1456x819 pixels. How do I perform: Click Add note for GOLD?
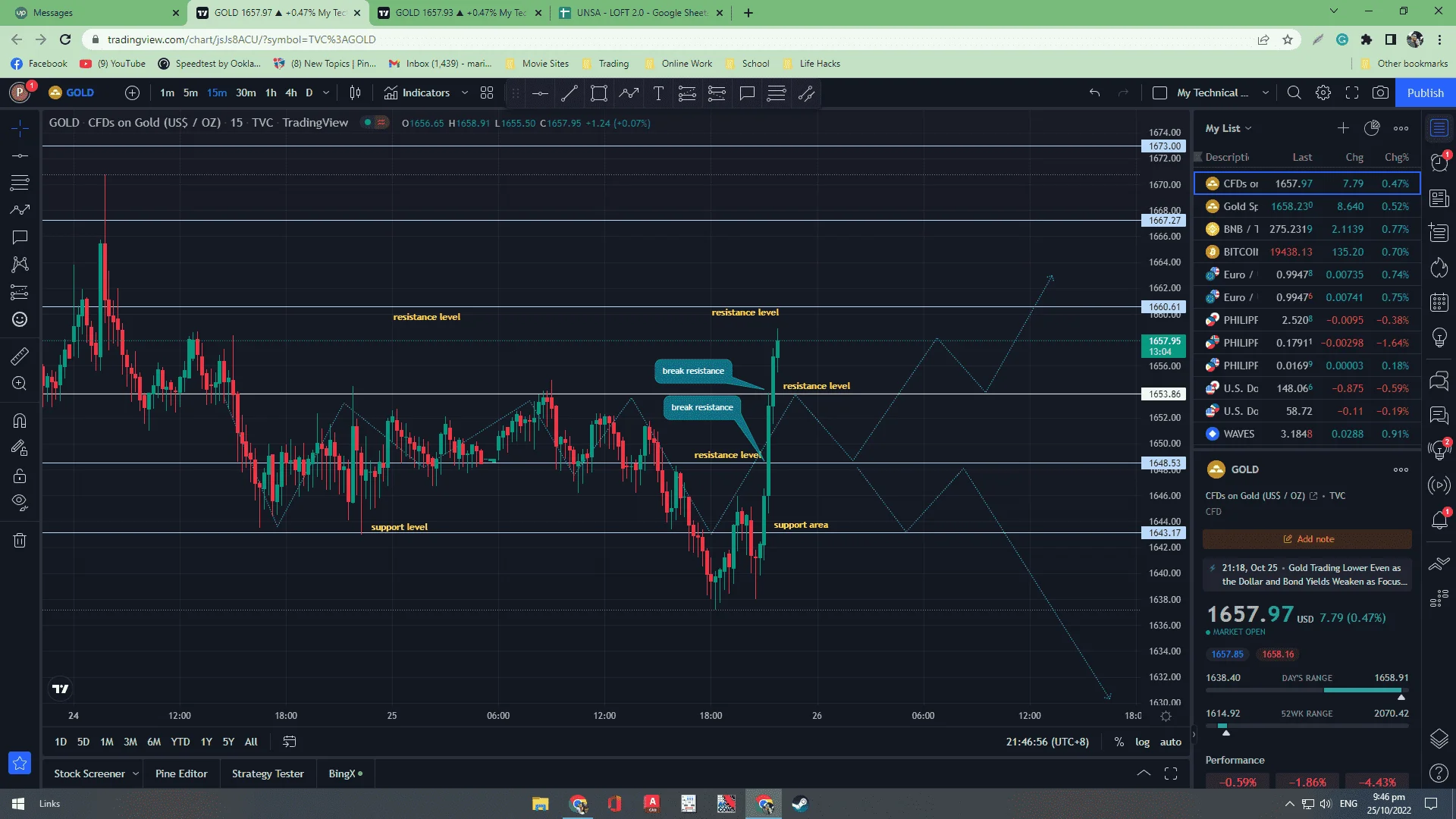(1307, 539)
